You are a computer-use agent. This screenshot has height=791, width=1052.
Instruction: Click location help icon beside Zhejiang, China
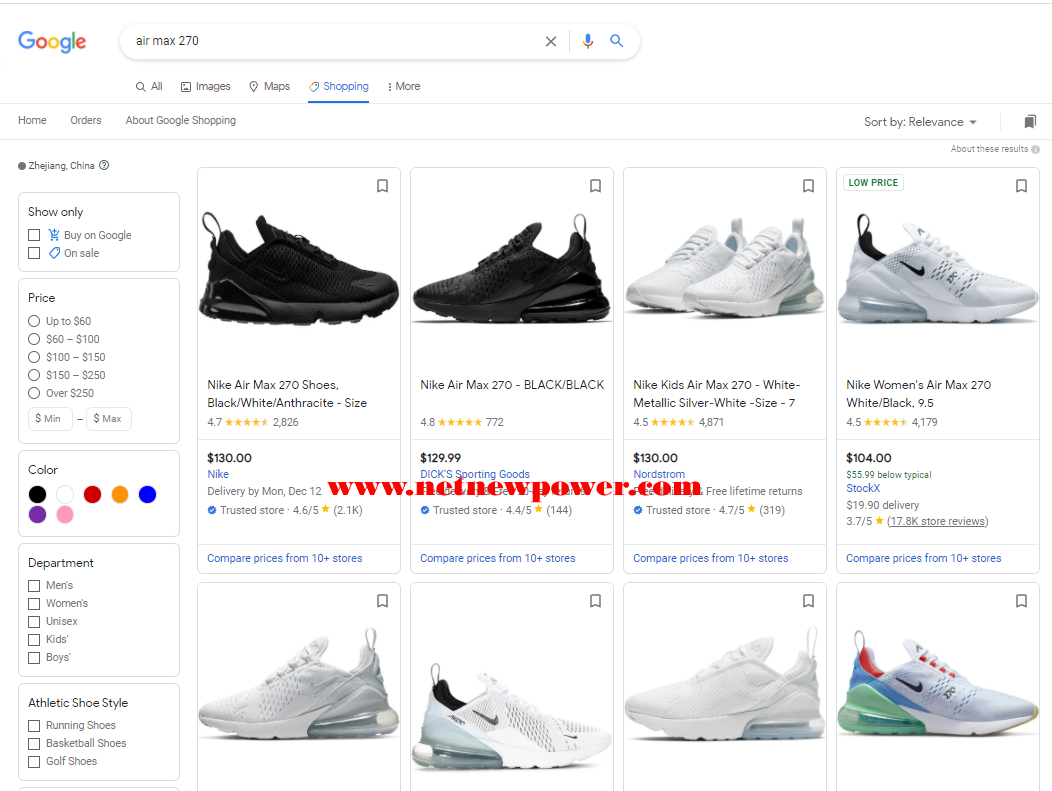pyautogui.click(x=104, y=165)
